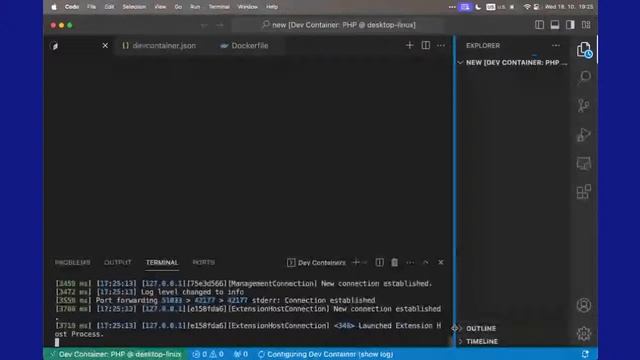Open the Remote Explorer view
The height and width of the screenshot is (360, 640).
584,163
